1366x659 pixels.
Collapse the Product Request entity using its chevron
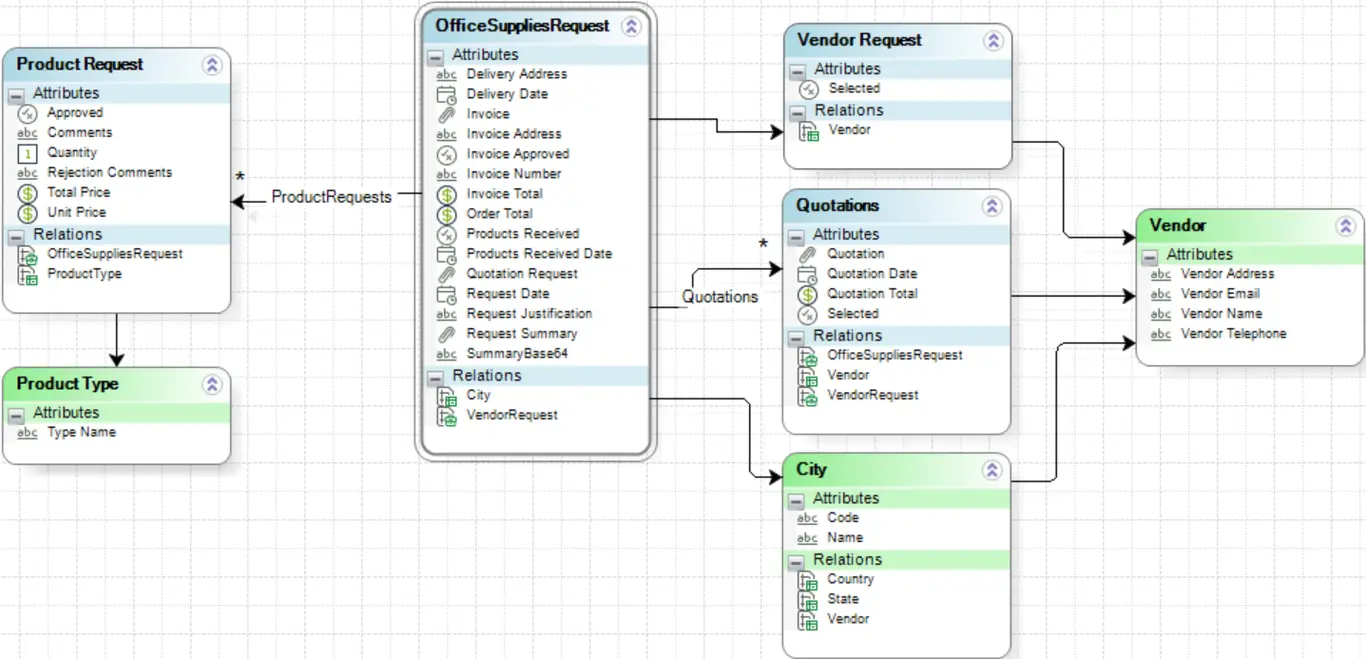click(212, 65)
